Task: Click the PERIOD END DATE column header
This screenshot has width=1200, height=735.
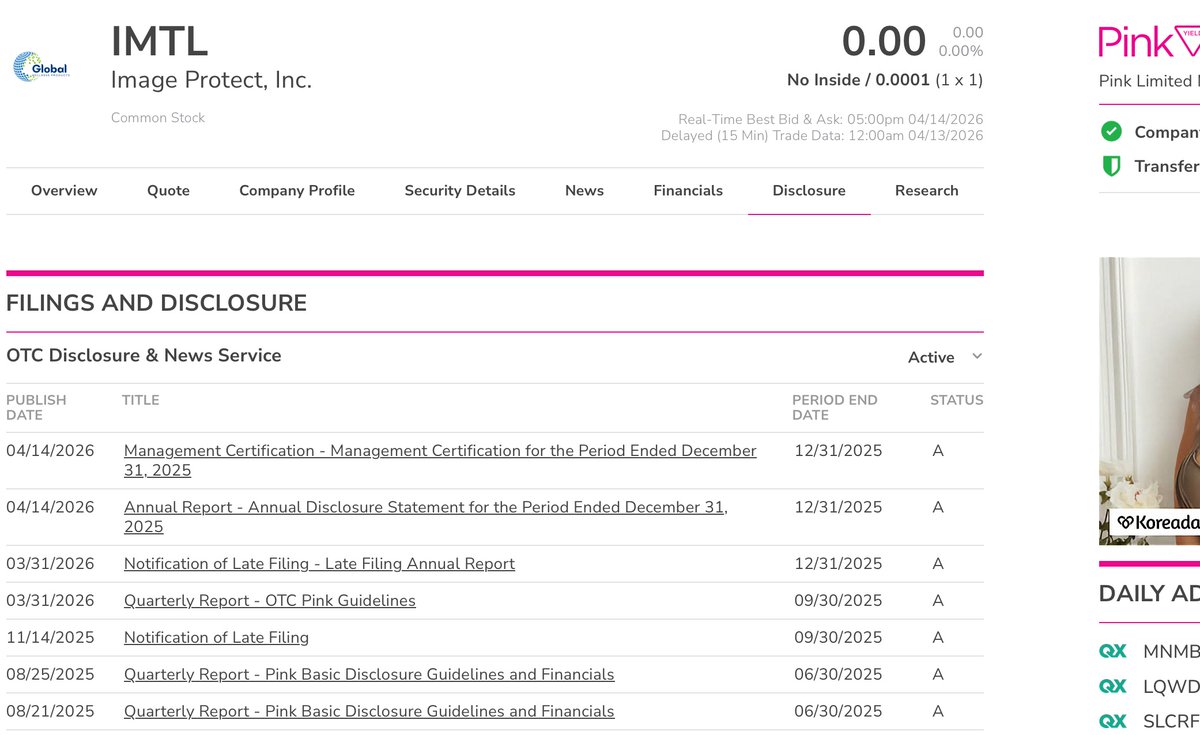Action: pyautogui.click(x=835, y=407)
